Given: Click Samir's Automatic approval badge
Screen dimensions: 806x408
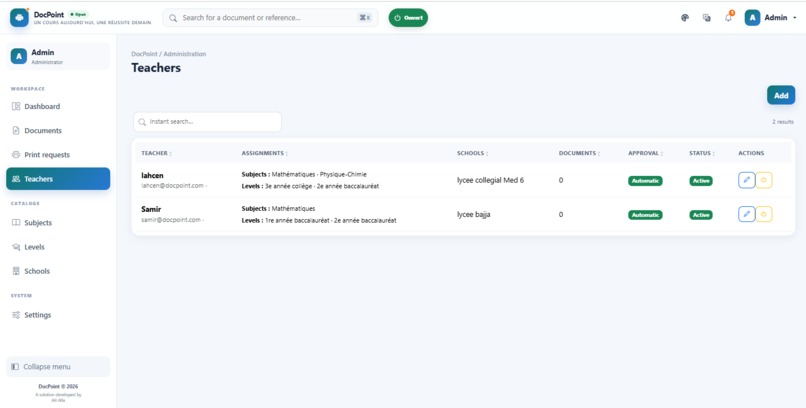Looking at the screenshot, I should (x=645, y=215).
